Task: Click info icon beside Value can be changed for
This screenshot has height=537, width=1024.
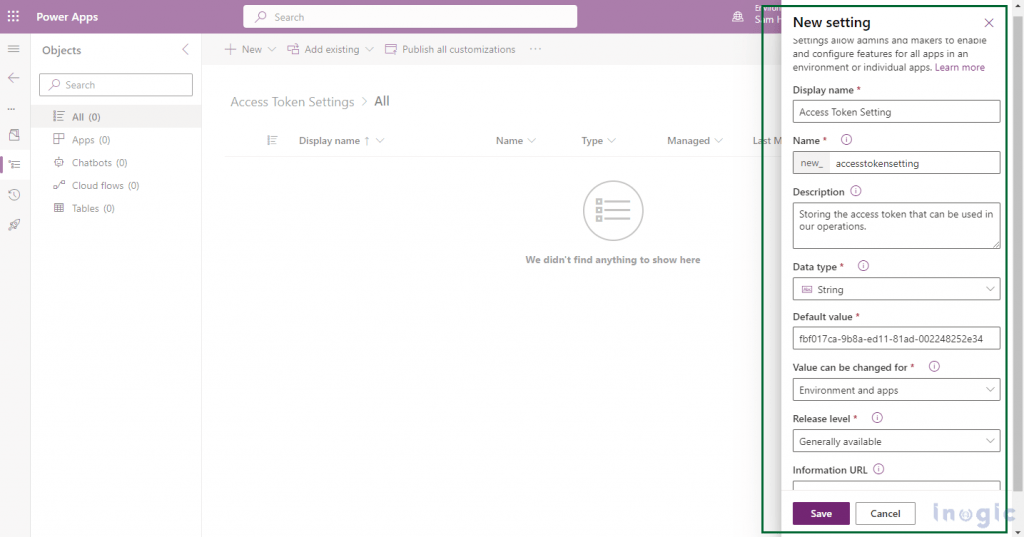Action: pyautogui.click(x=935, y=366)
